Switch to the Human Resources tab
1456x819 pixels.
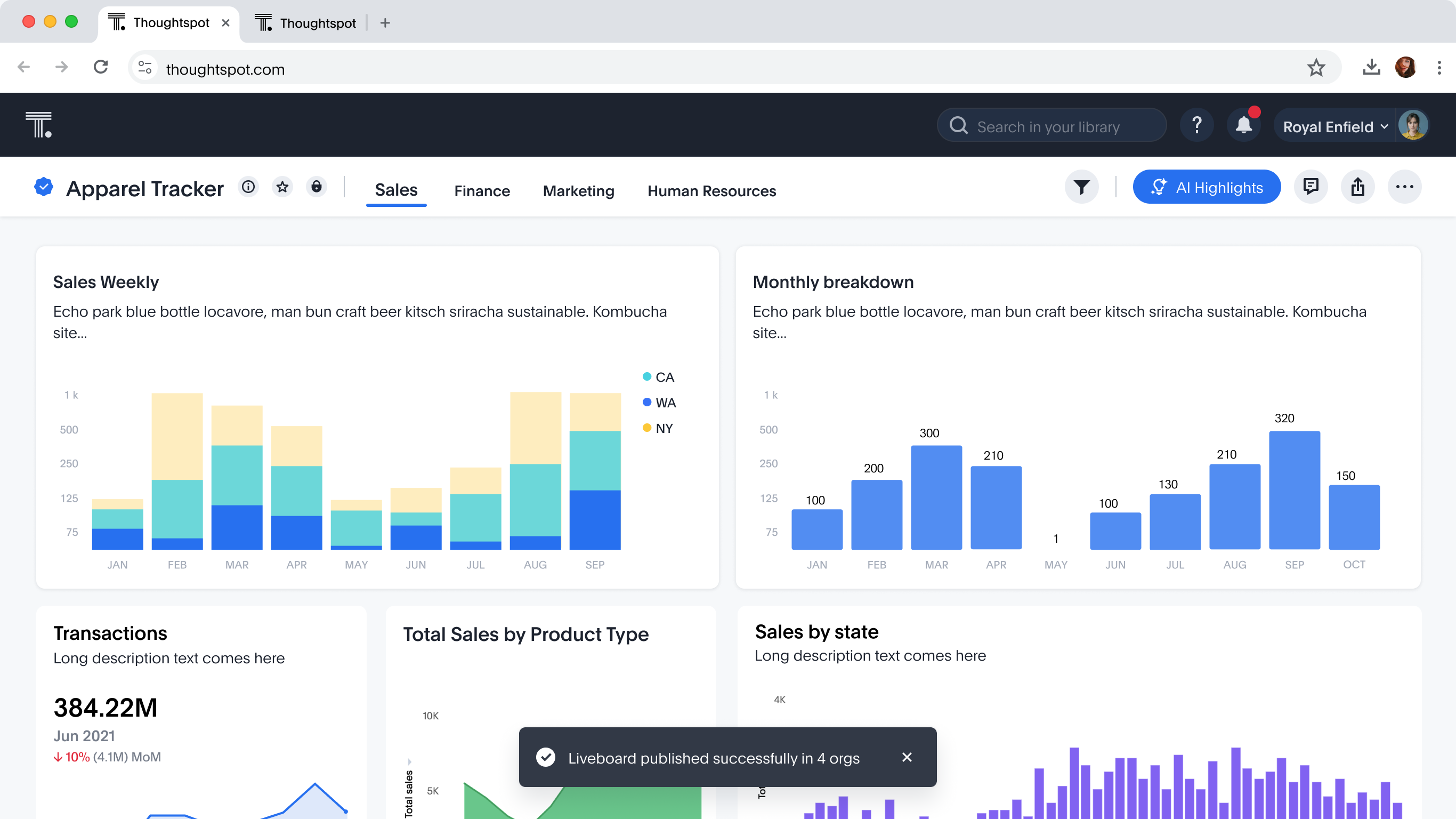pyautogui.click(x=711, y=192)
